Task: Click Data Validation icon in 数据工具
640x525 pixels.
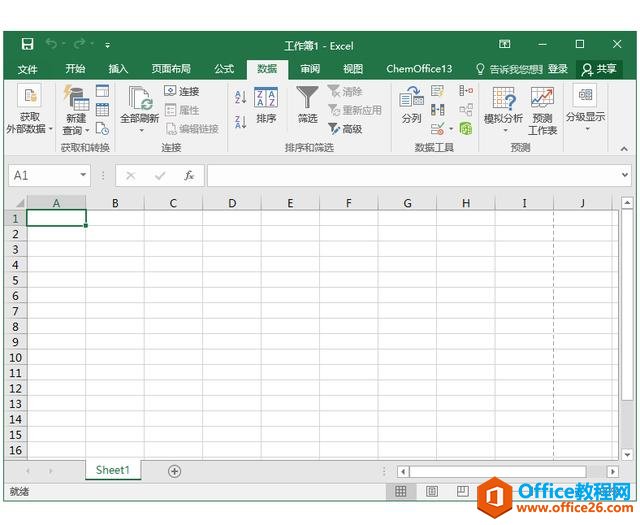Action: (438, 129)
